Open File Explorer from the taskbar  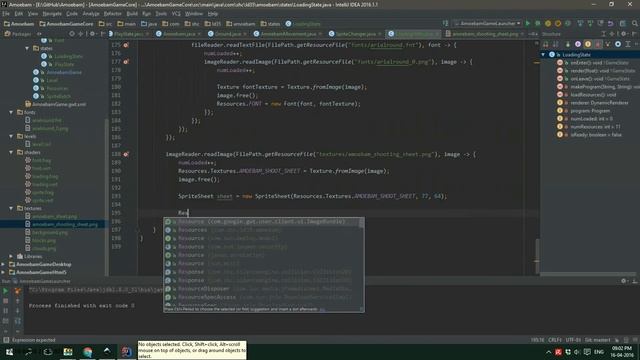pyautogui.click(x=68, y=351)
